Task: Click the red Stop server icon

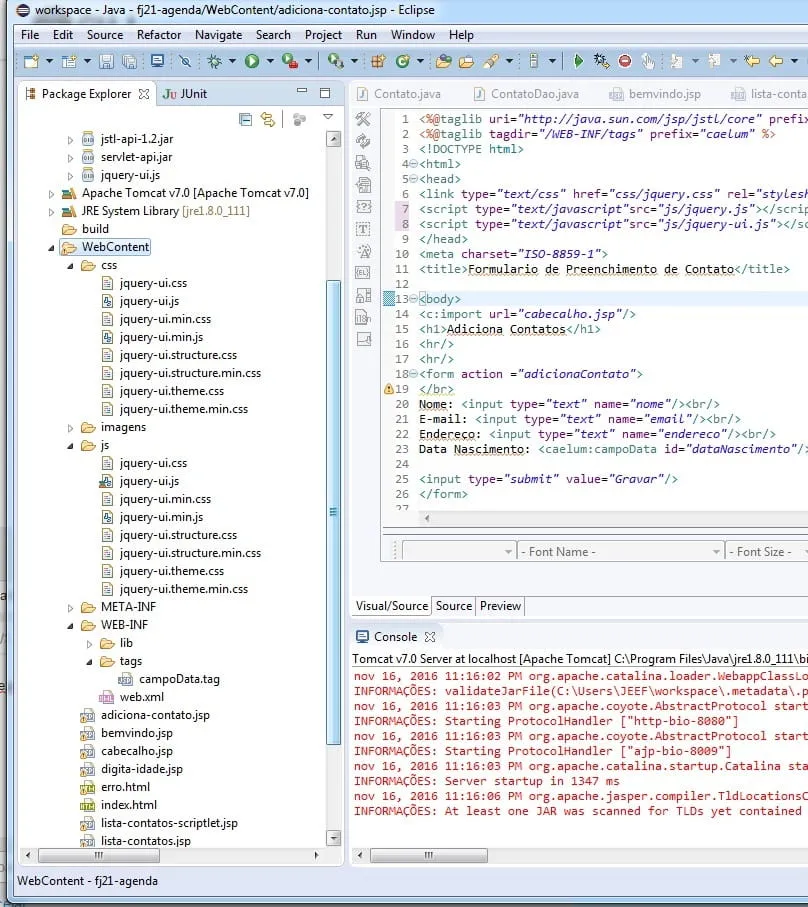Action: [625, 61]
